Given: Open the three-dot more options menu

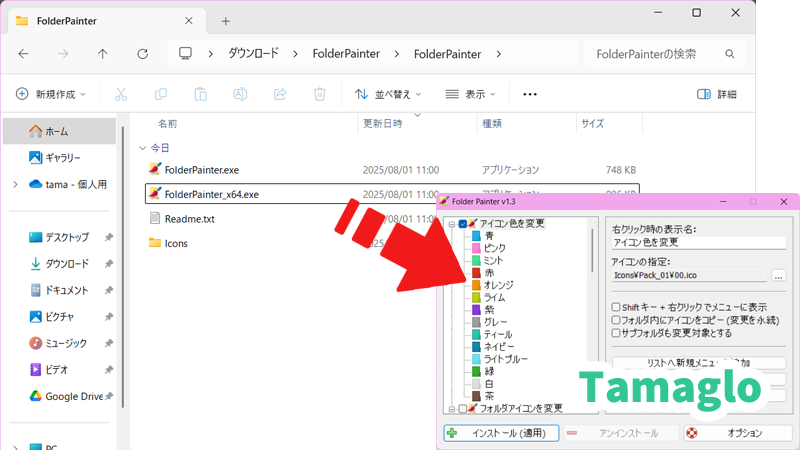Looking at the screenshot, I should 530,94.
